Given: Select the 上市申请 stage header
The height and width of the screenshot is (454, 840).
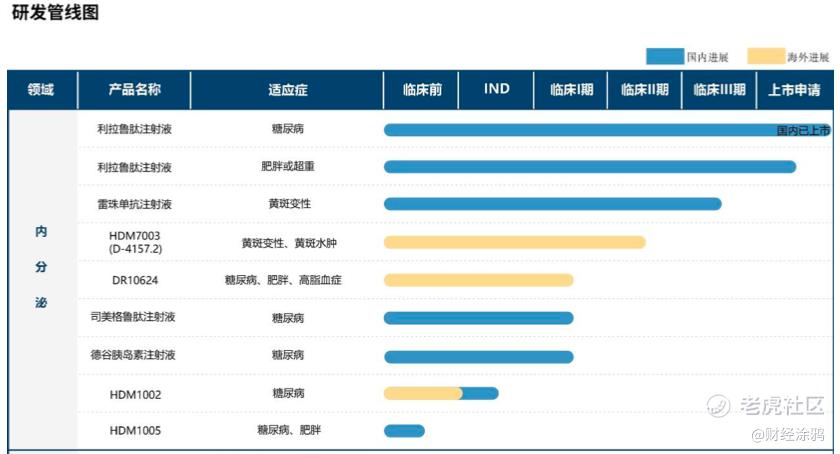Looking at the screenshot, I should [x=794, y=90].
